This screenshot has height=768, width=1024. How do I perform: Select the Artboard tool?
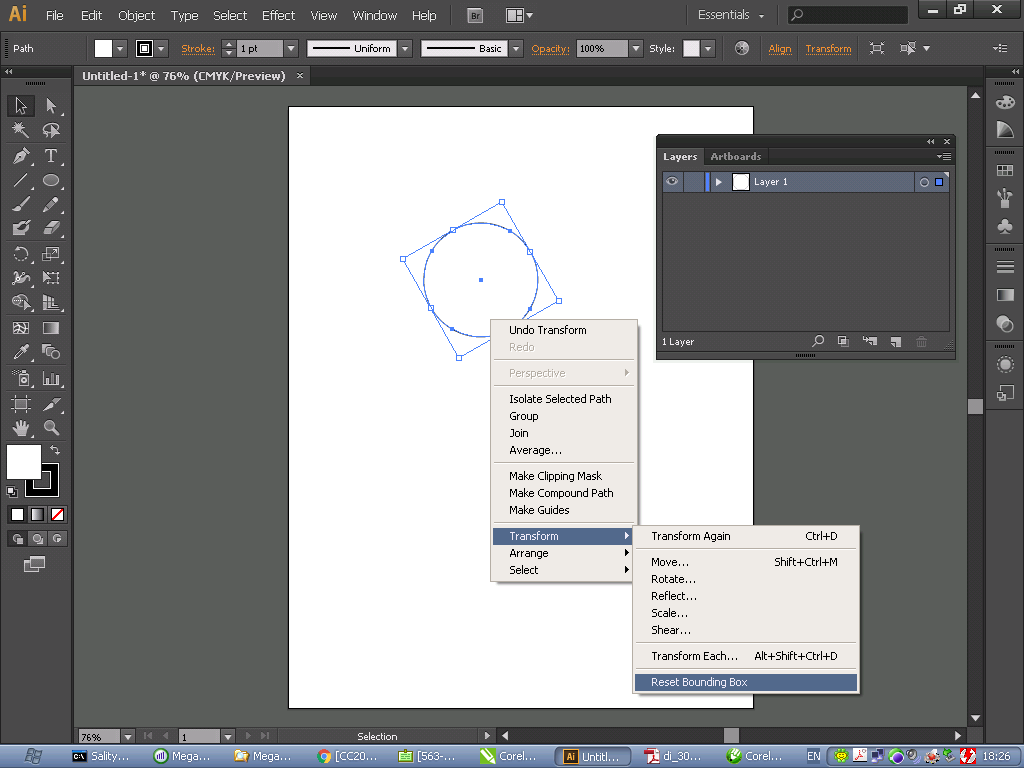point(21,404)
